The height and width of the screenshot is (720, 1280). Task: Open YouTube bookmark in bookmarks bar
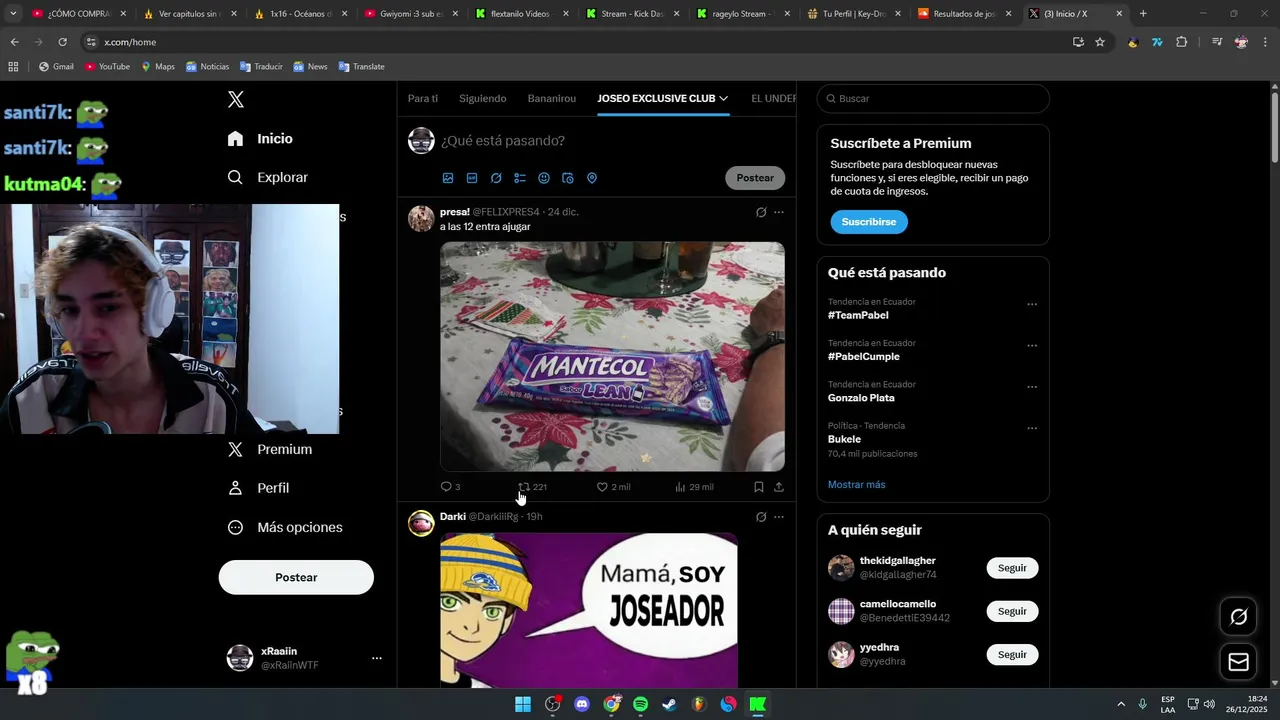(x=108, y=66)
